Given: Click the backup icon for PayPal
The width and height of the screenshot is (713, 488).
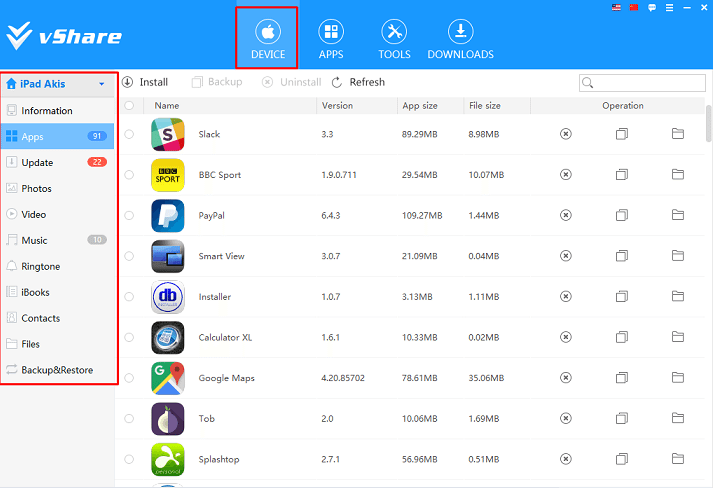Looking at the screenshot, I should point(621,215).
